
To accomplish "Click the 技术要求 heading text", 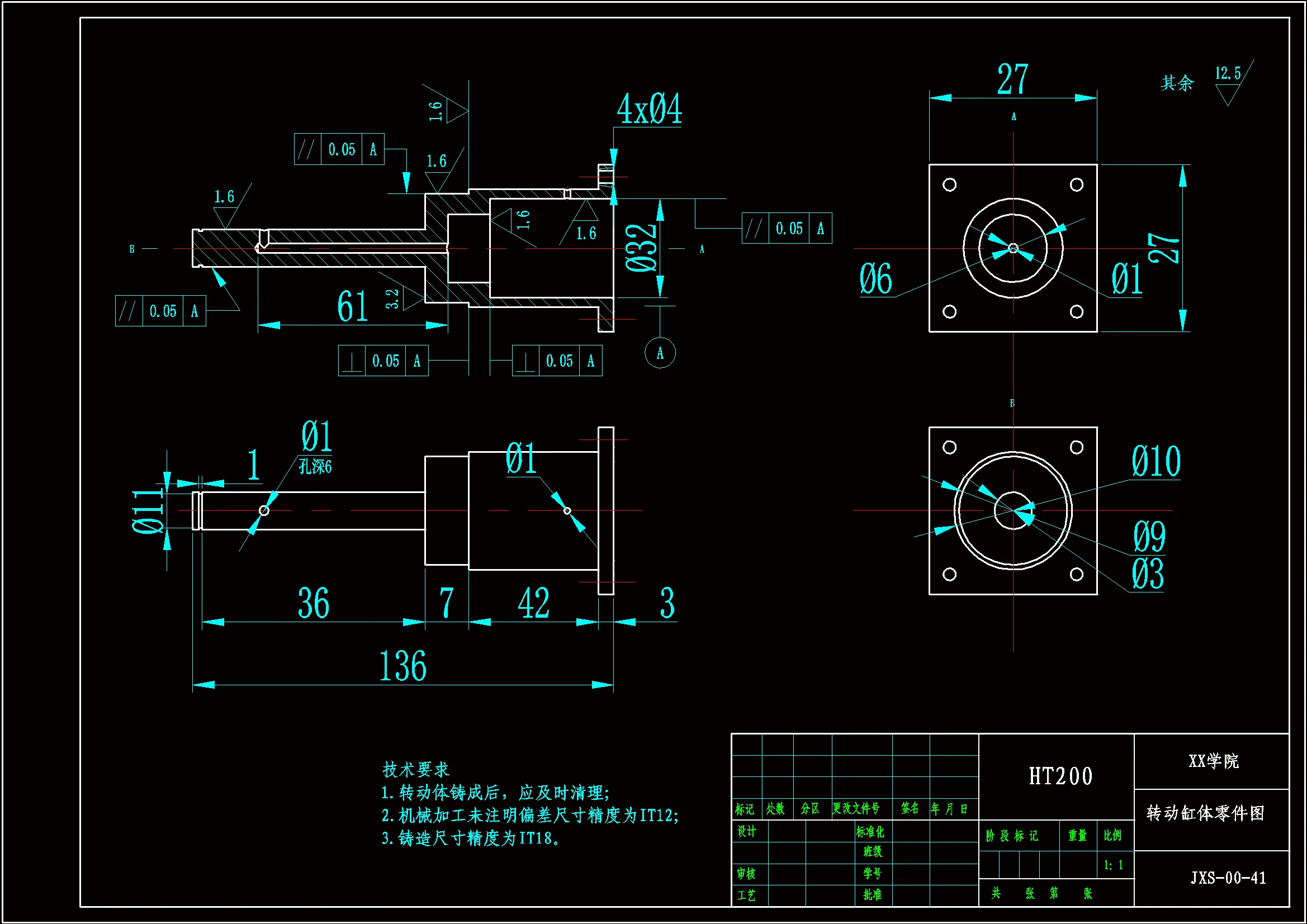I will (415, 770).
